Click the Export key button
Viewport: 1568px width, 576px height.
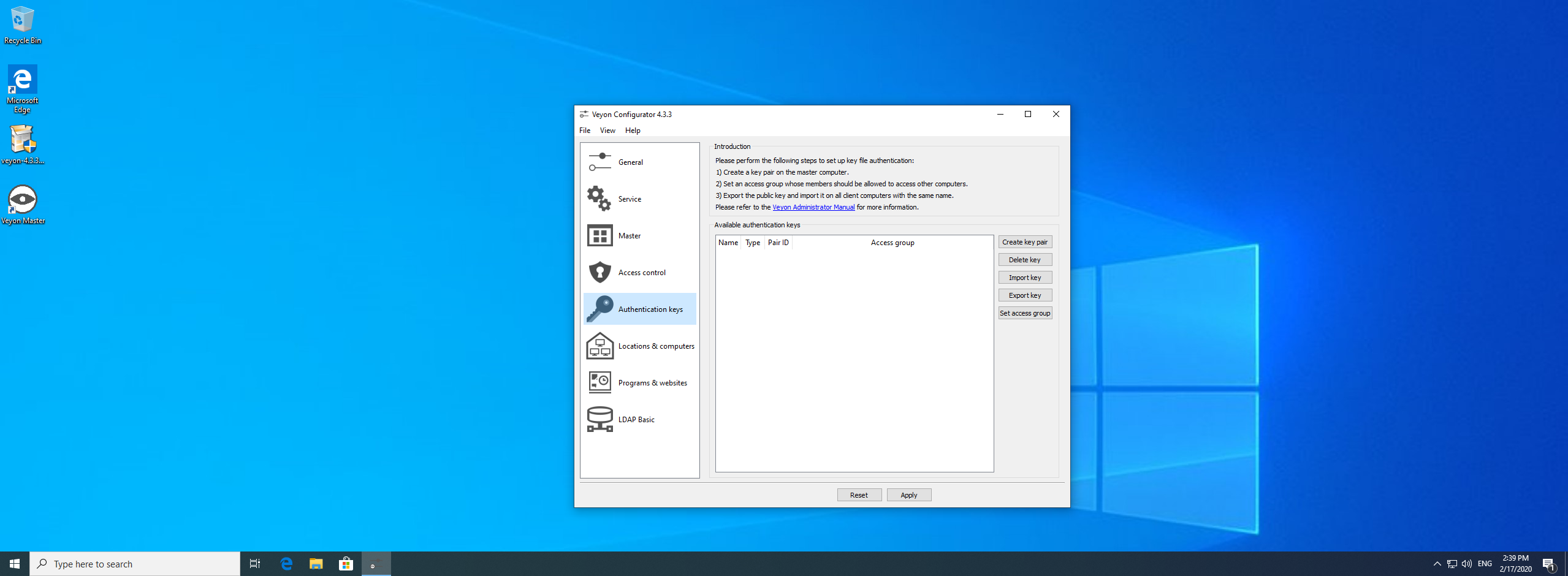(1025, 295)
